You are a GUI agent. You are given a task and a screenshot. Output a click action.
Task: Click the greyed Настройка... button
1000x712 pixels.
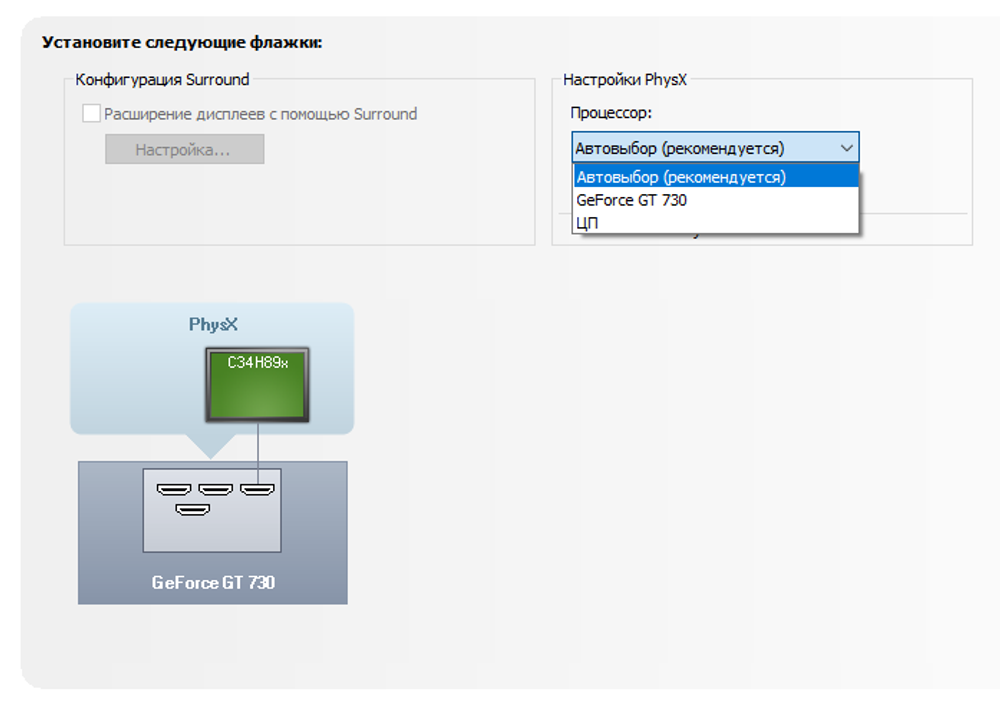[x=184, y=149]
